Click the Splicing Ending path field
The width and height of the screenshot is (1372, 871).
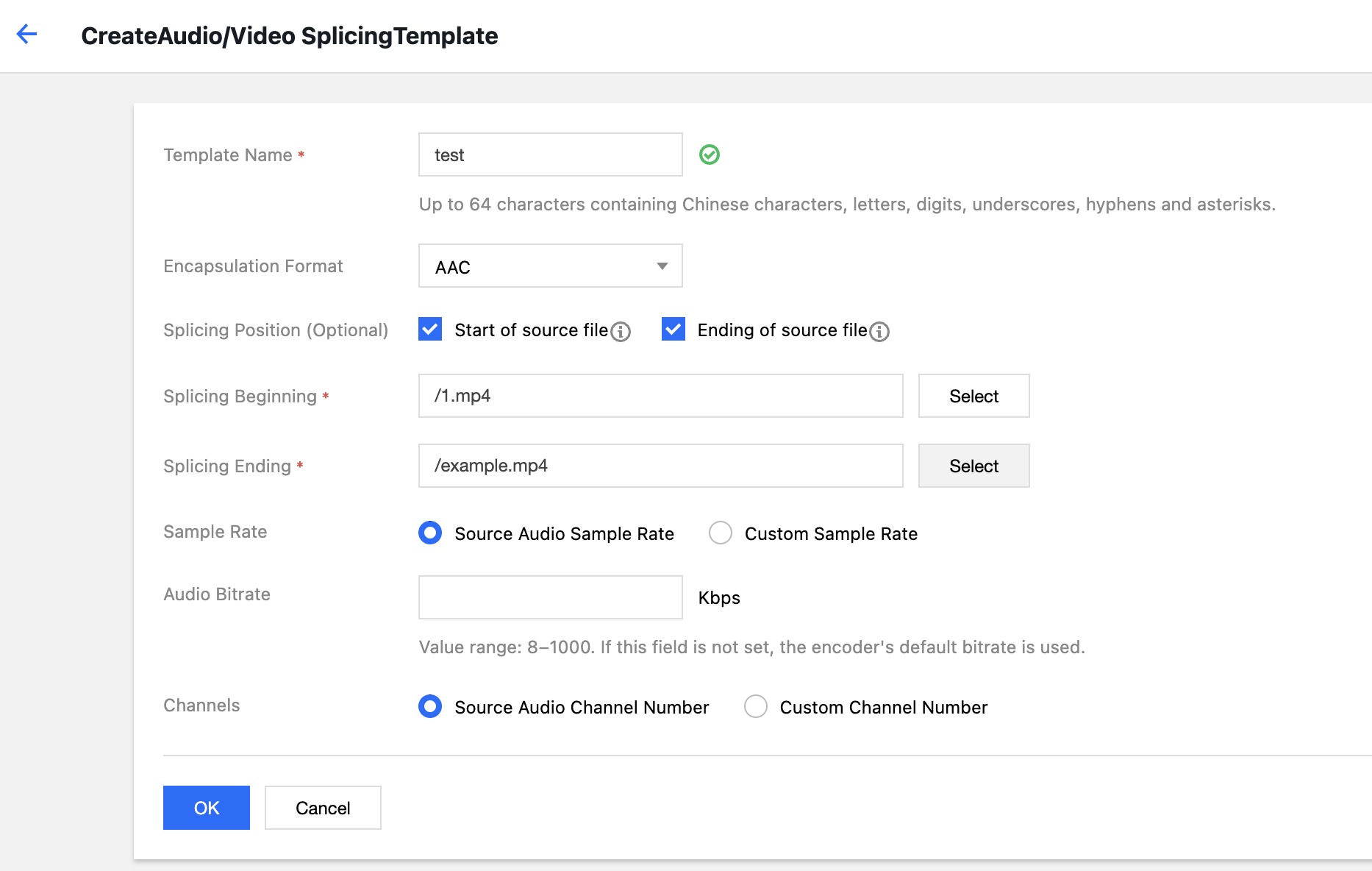660,466
